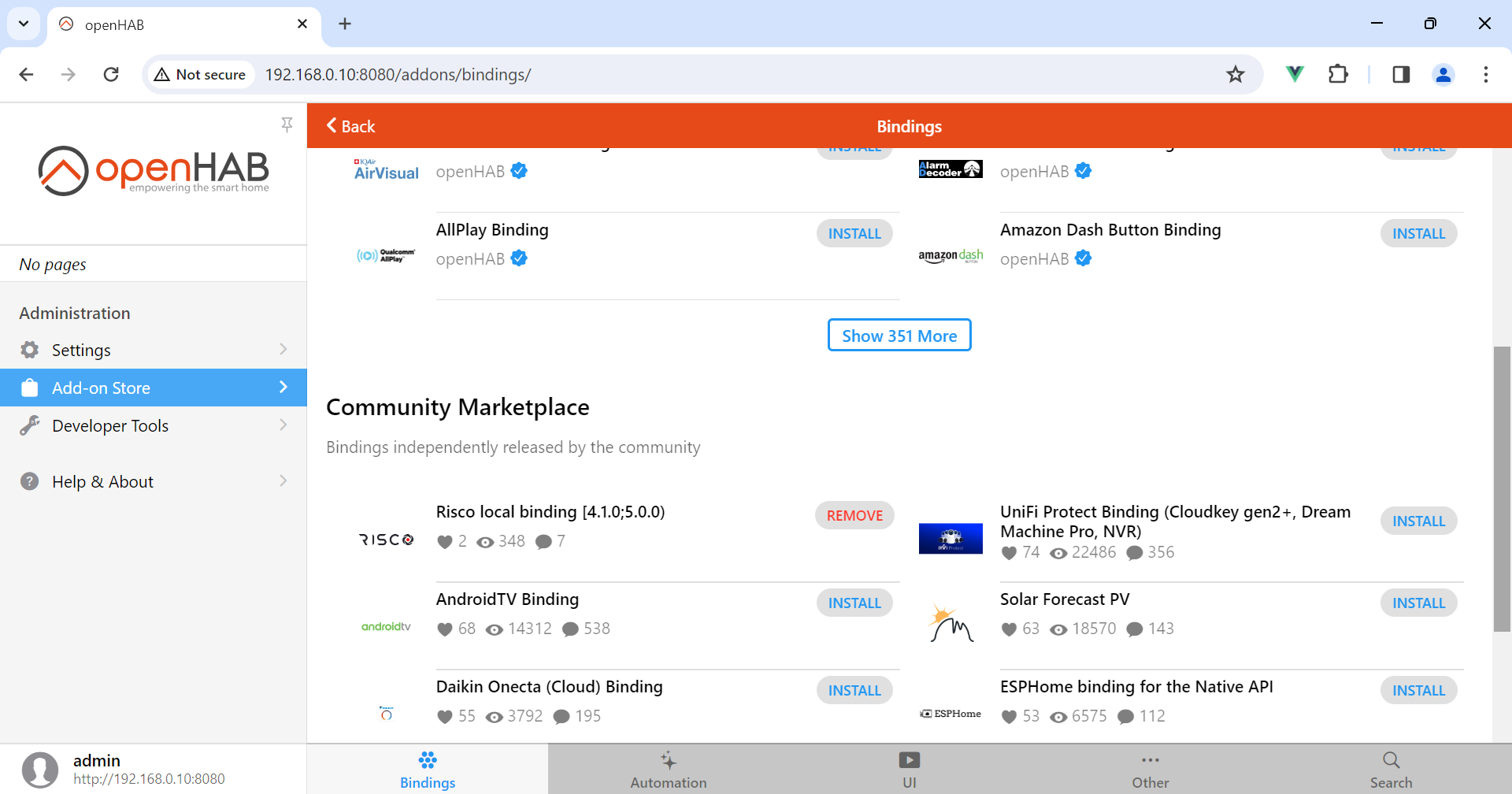1512x794 pixels.
Task: Click the openHAB logo in sidebar
Action: [154, 171]
